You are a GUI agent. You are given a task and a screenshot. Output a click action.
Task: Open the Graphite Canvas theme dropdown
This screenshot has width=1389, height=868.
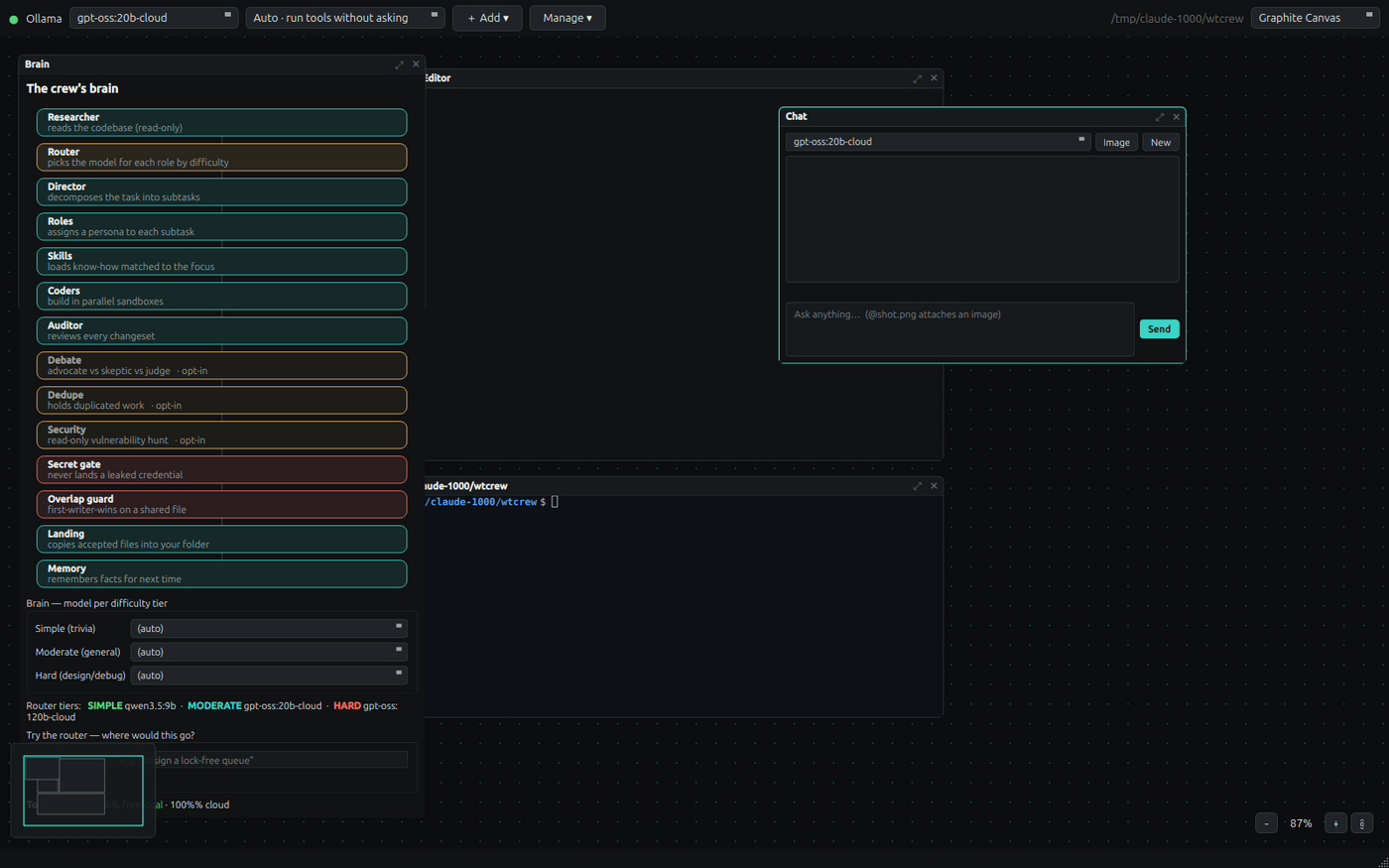pyautogui.click(x=1315, y=18)
